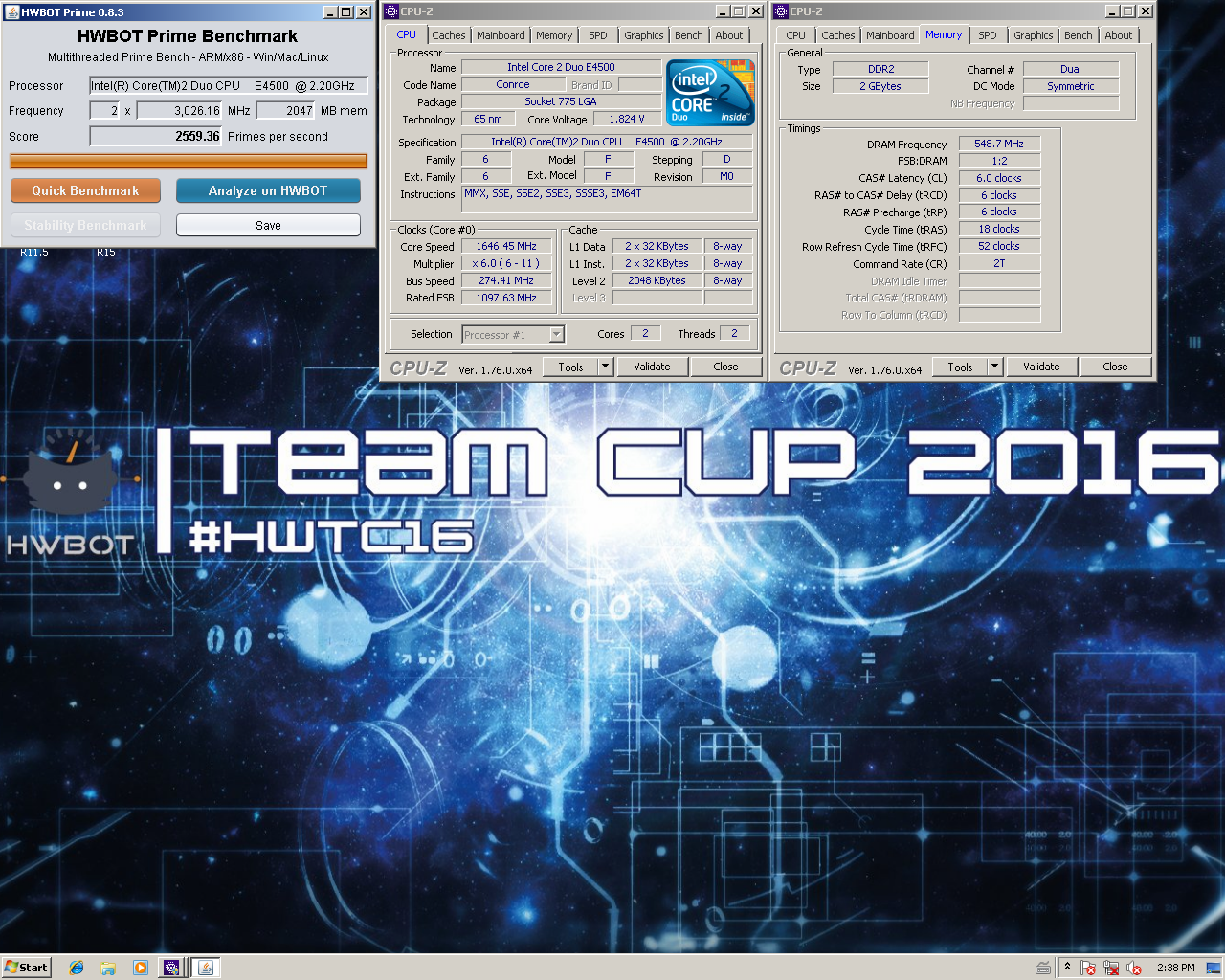Click title bar icon of CPU-Z processor window
The height and width of the screenshot is (980, 1225).
tap(391, 11)
